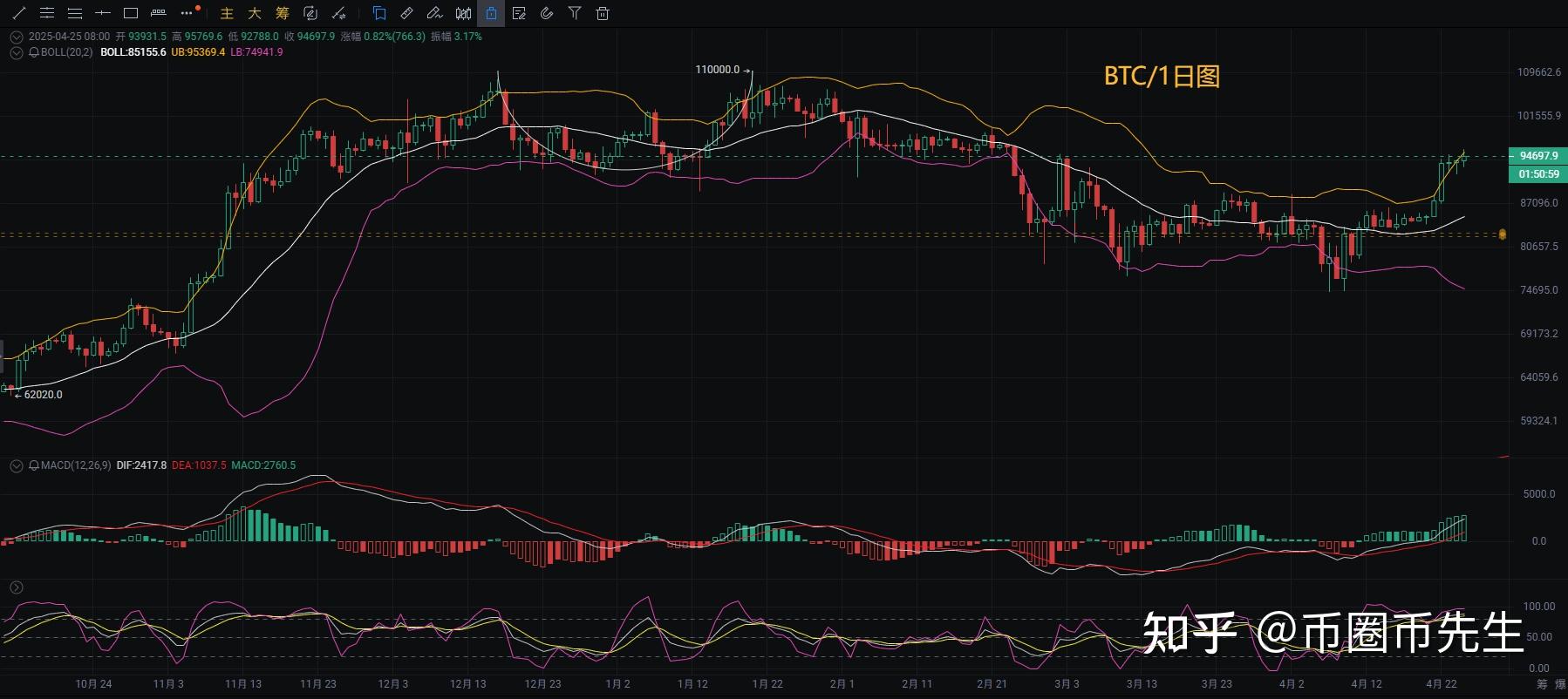The height and width of the screenshot is (699, 1568).
Task: Select the 筹 (chips) toolbar item
Action: 282,13
